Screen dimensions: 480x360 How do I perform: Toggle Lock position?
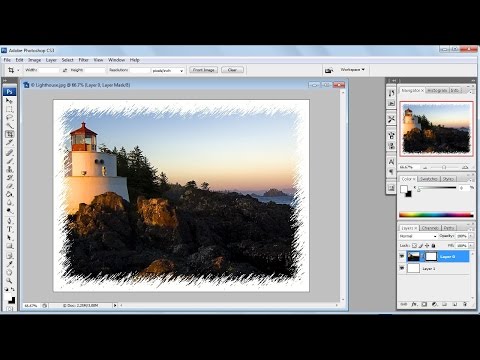point(427,246)
